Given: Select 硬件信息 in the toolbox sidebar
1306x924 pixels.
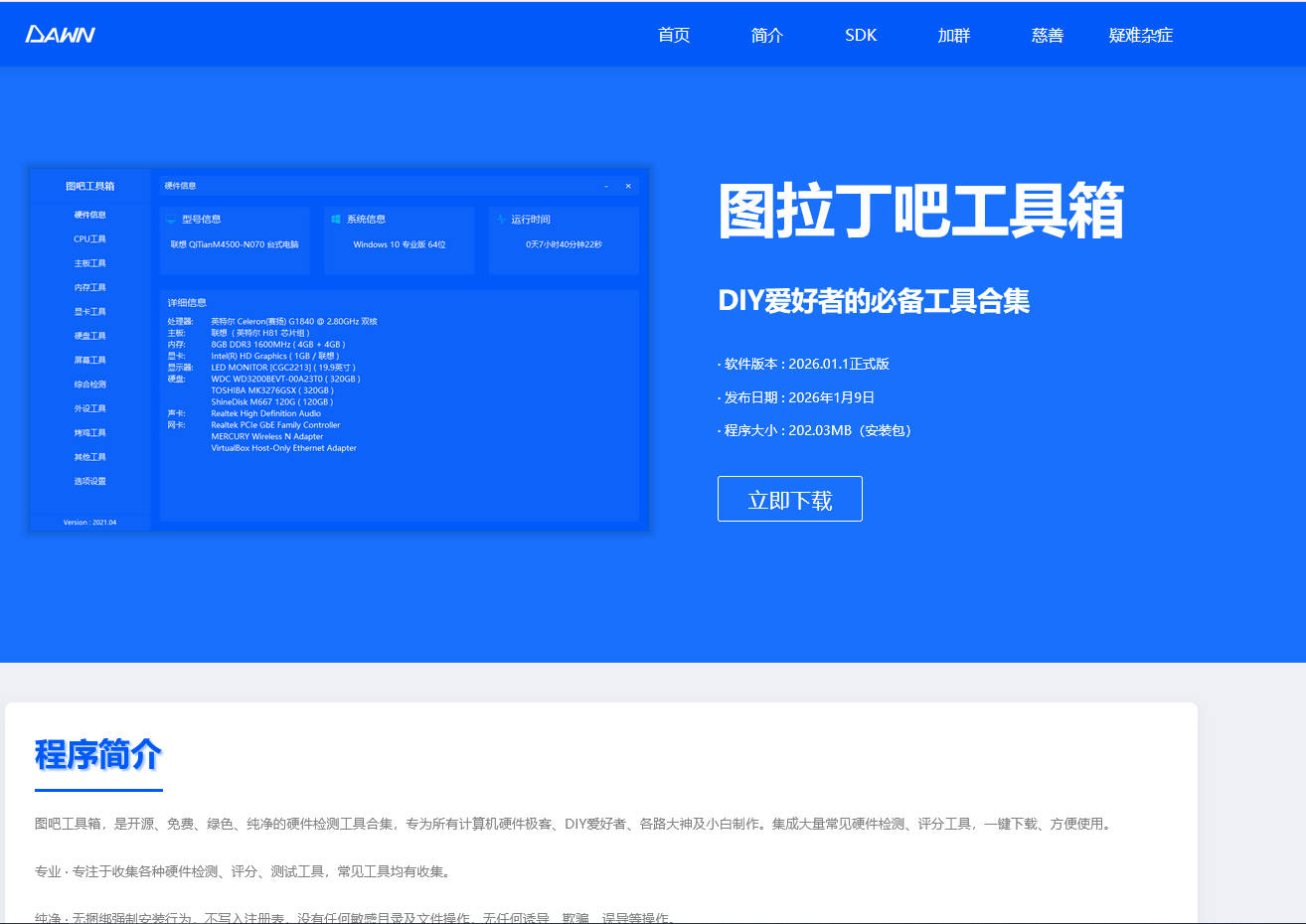Looking at the screenshot, I should coord(89,214).
